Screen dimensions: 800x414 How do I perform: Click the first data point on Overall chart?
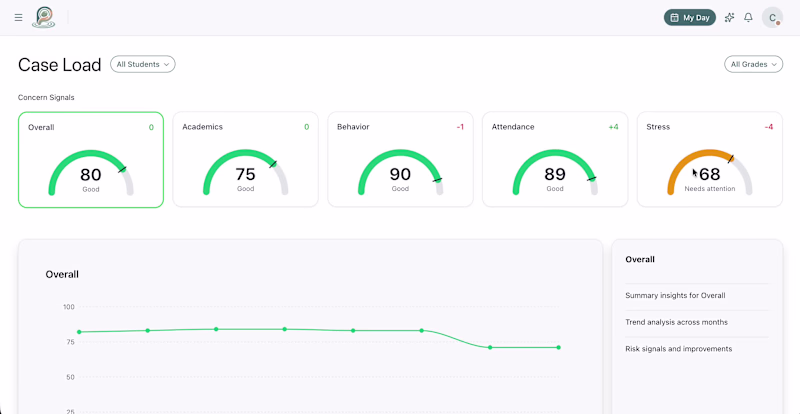pyautogui.click(x=79, y=332)
